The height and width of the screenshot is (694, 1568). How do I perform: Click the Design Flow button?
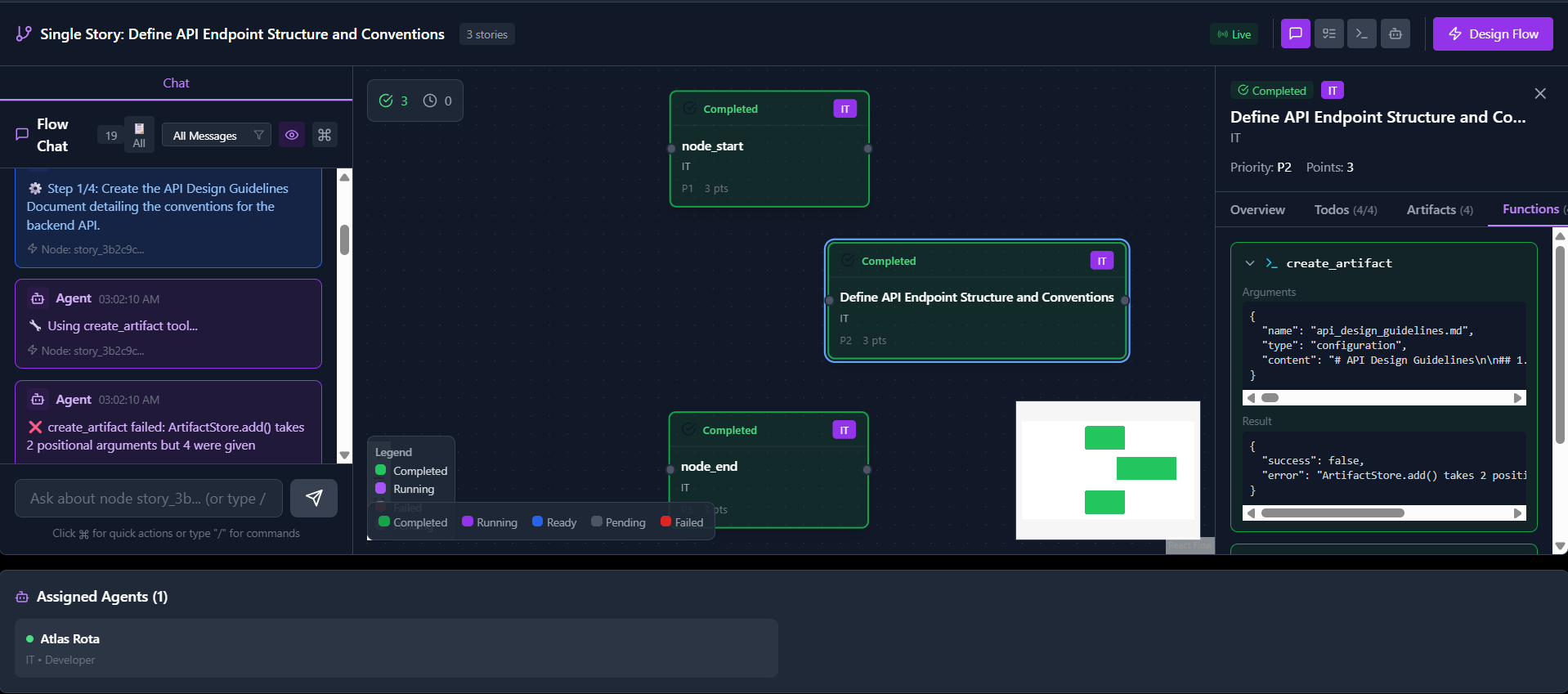click(x=1493, y=34)
